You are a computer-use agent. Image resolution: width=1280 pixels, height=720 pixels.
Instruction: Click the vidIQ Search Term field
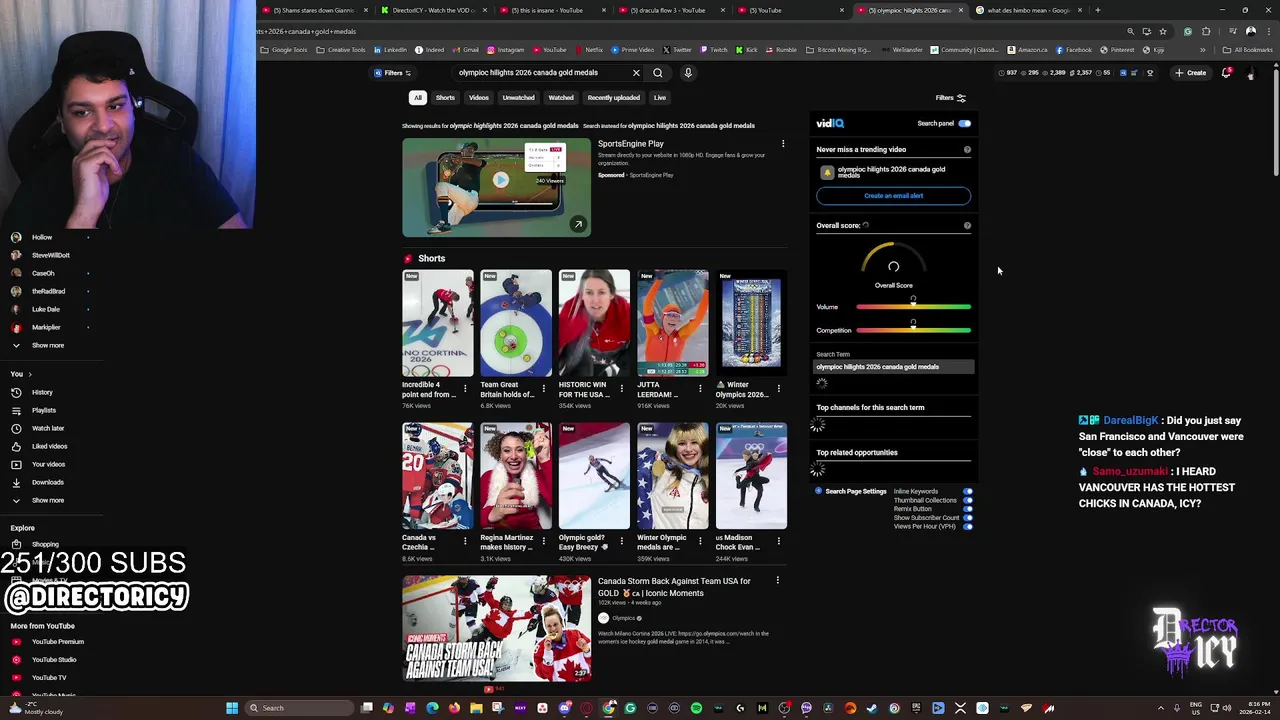893,367
